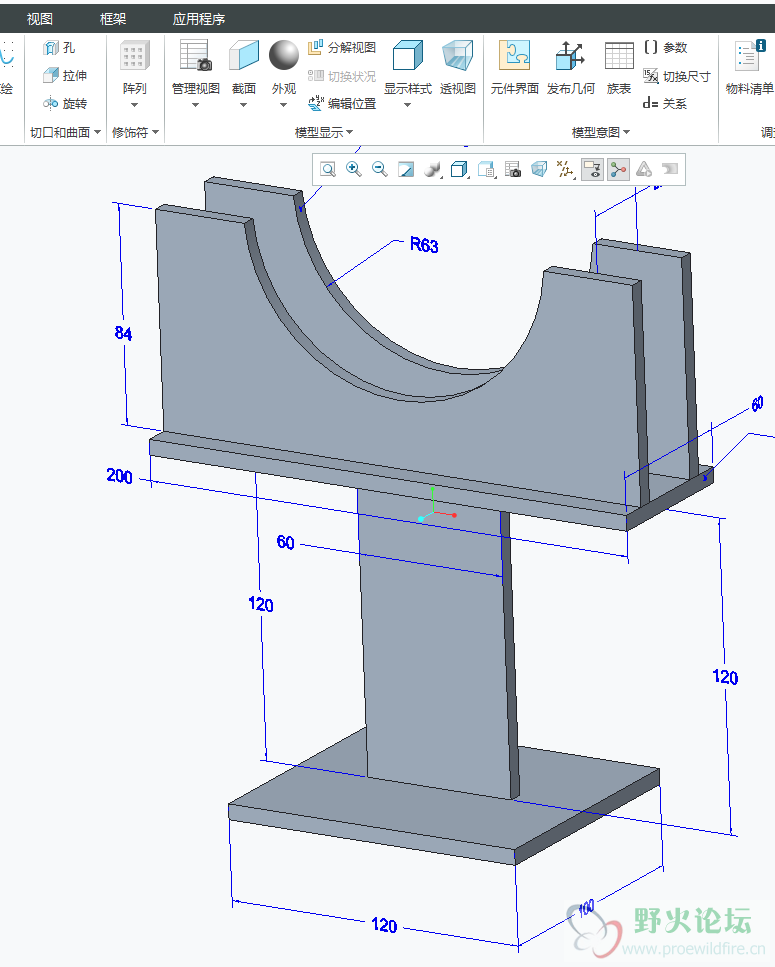This screenshot has width=775, height=967.
Task: Click the Zoom Out magnifier icon
Action: click(x=380, y=170)
